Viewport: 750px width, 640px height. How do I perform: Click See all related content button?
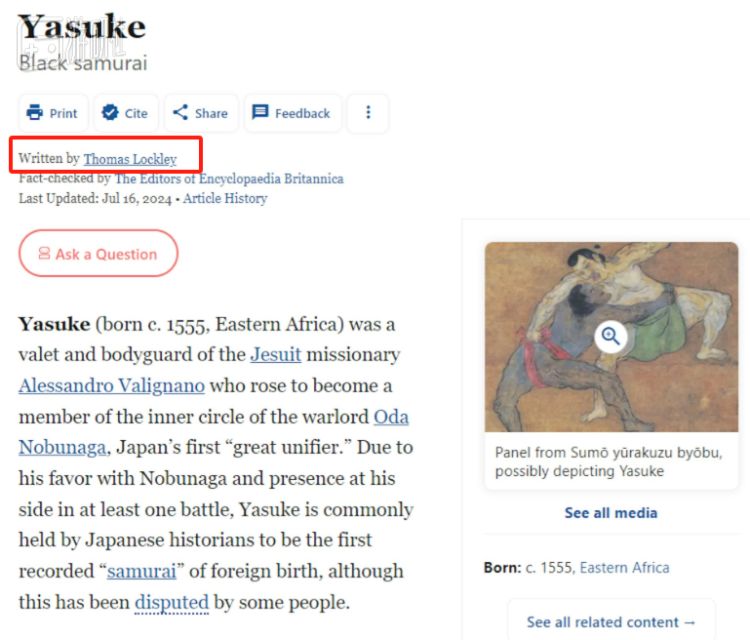[x=611, y=622]
